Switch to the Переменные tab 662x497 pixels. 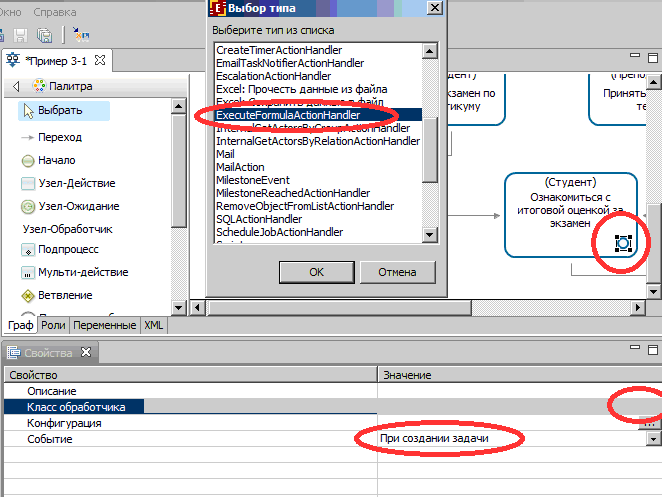point(104,325)
